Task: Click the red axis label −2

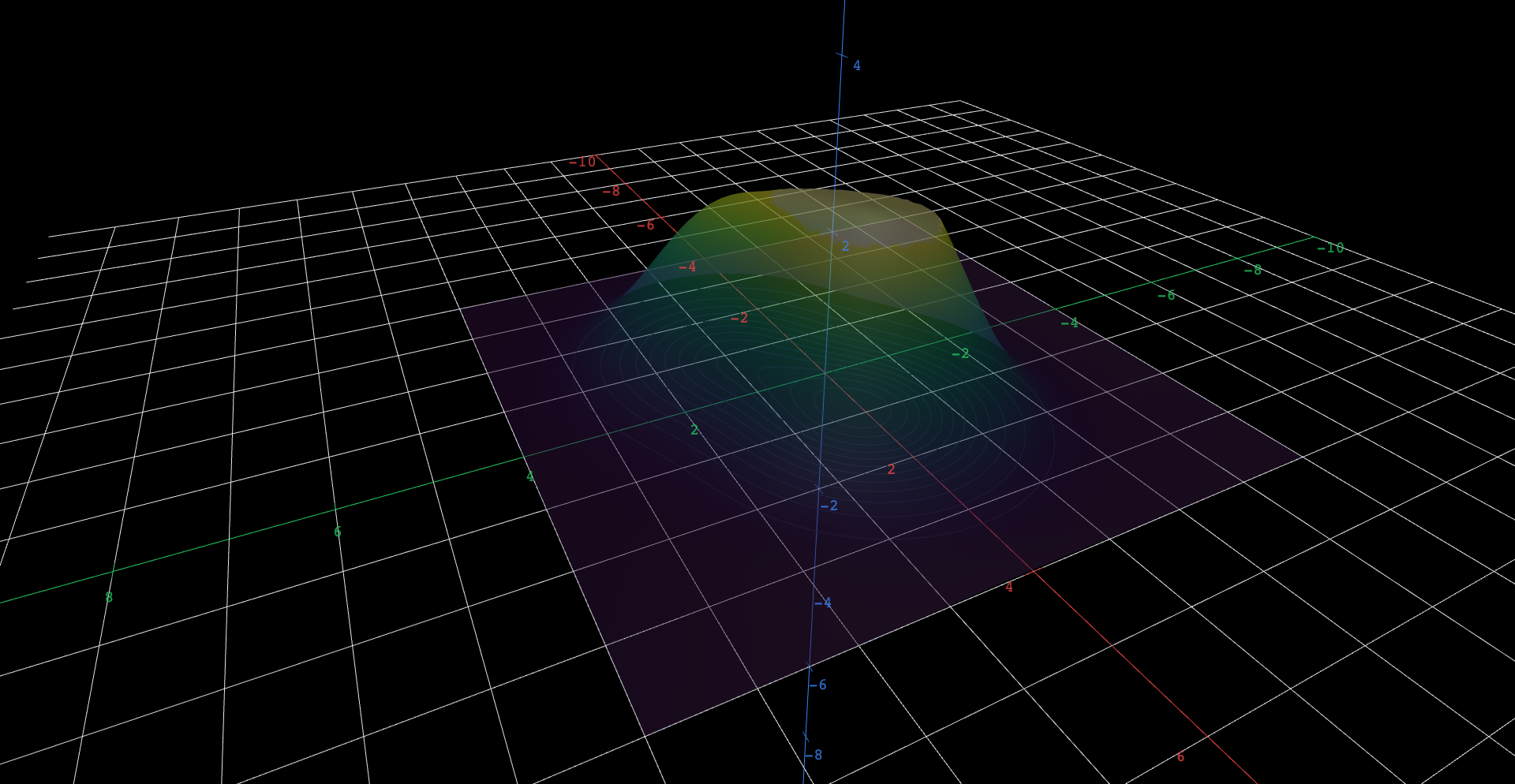Action: tap(739, 318)
